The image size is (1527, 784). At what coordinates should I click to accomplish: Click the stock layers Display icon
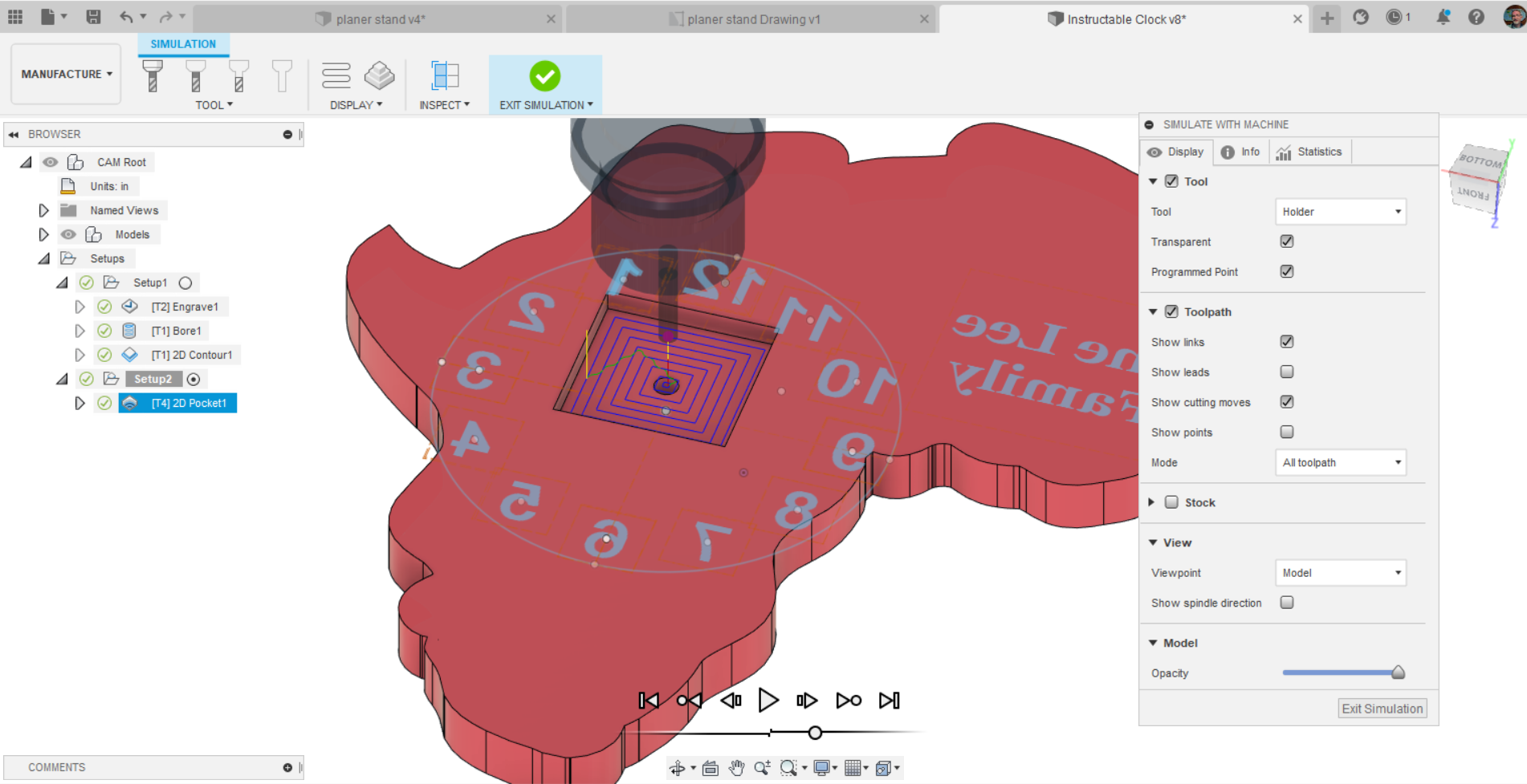(x=379, y=75)
